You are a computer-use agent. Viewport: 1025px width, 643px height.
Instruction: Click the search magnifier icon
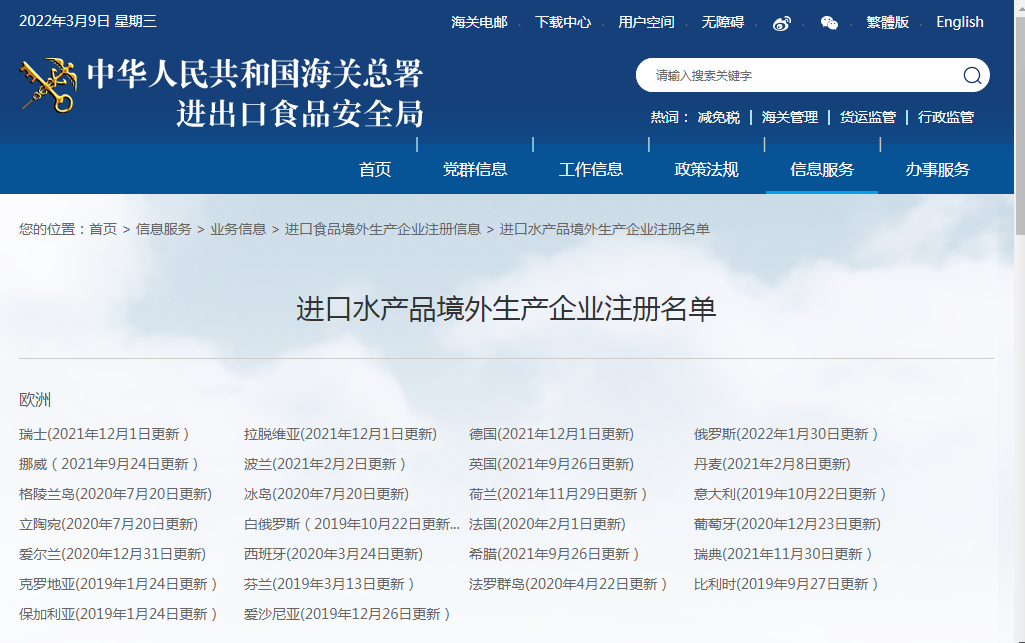[x=969, y=76]
